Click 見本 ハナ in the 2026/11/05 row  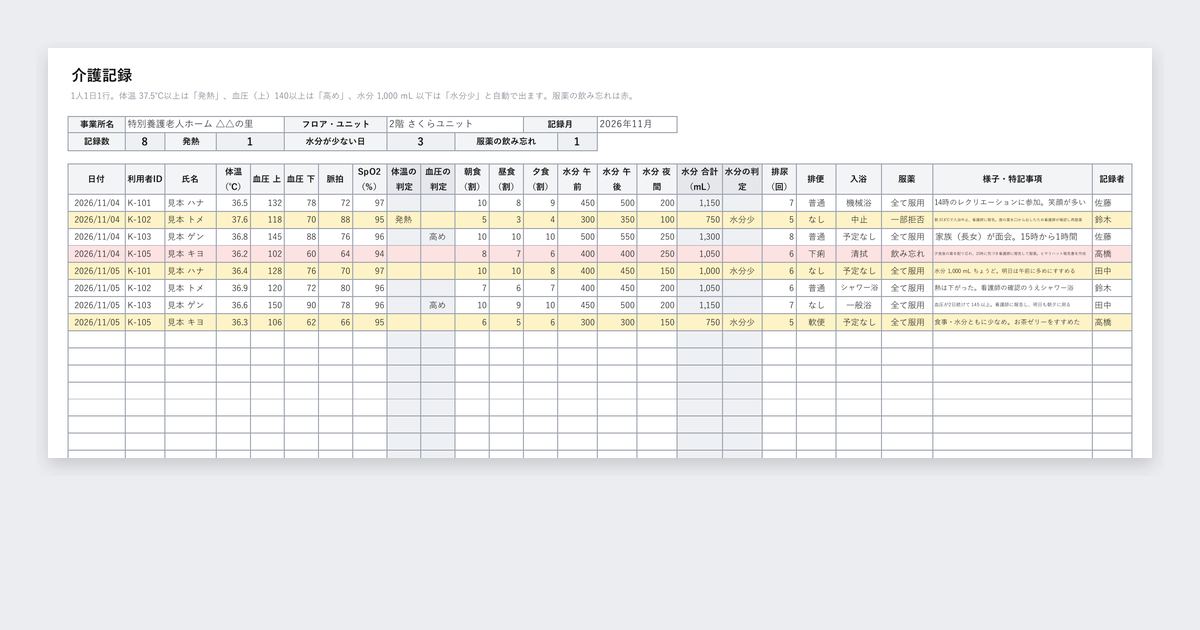click(190, 271)
